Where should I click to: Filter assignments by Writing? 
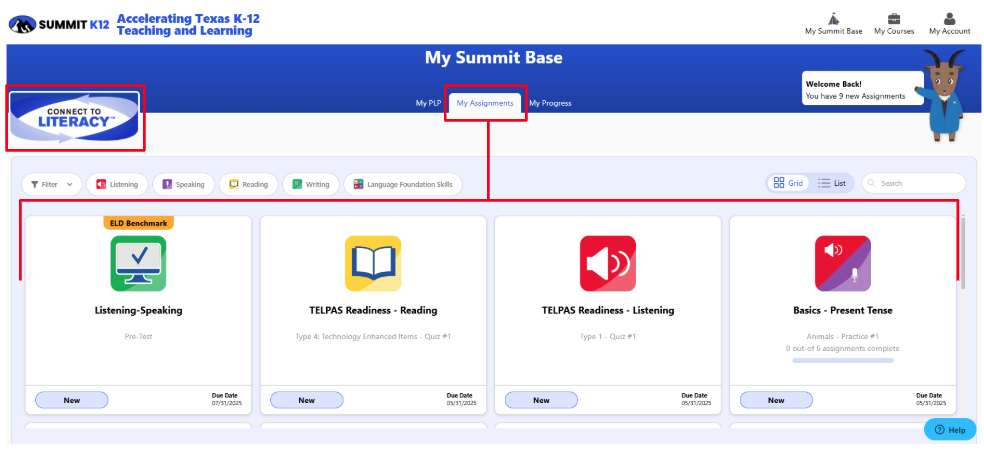pos(311,184)
